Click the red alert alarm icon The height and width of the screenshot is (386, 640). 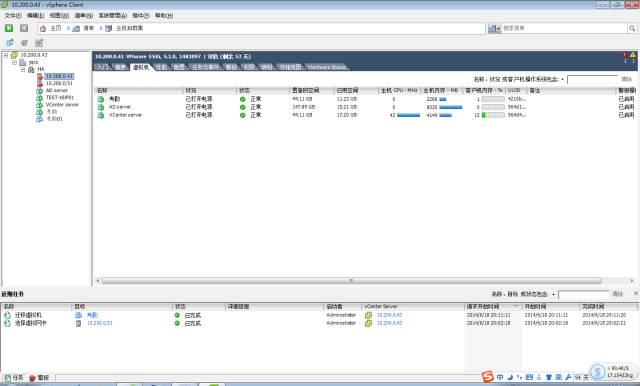tap(624, 55)
